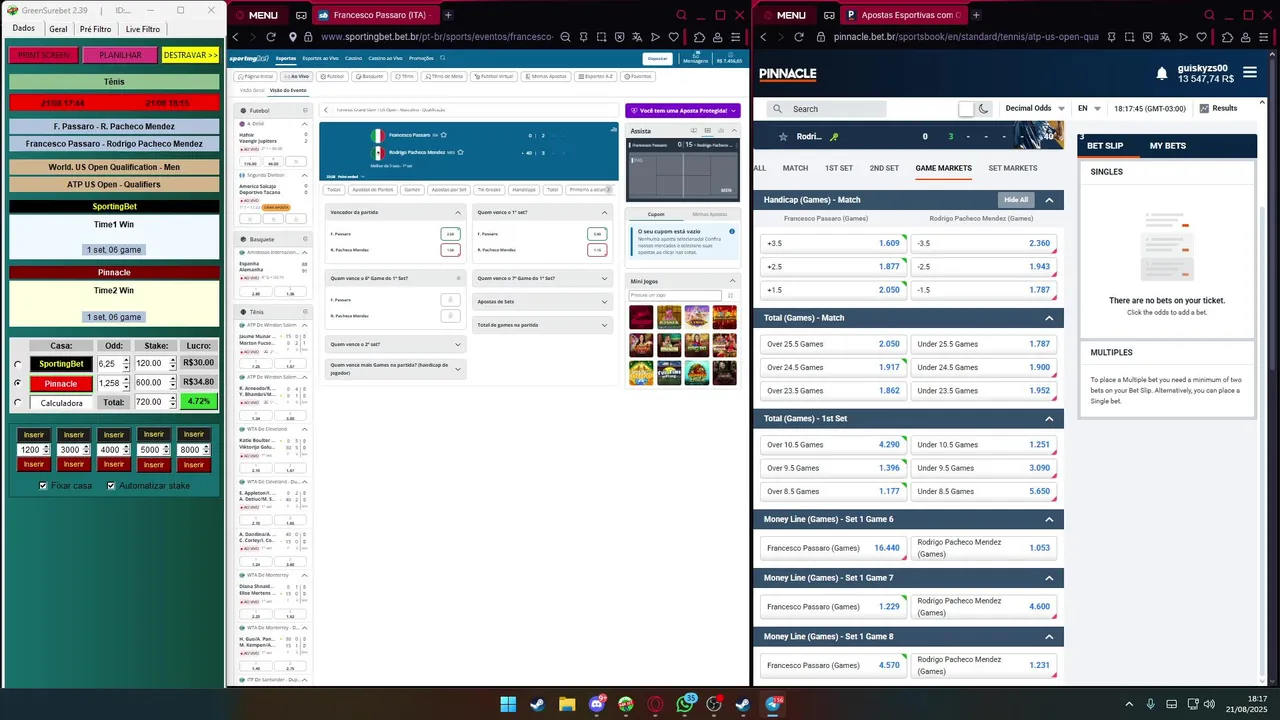Show hidden system tray icons

(1129, 704)
